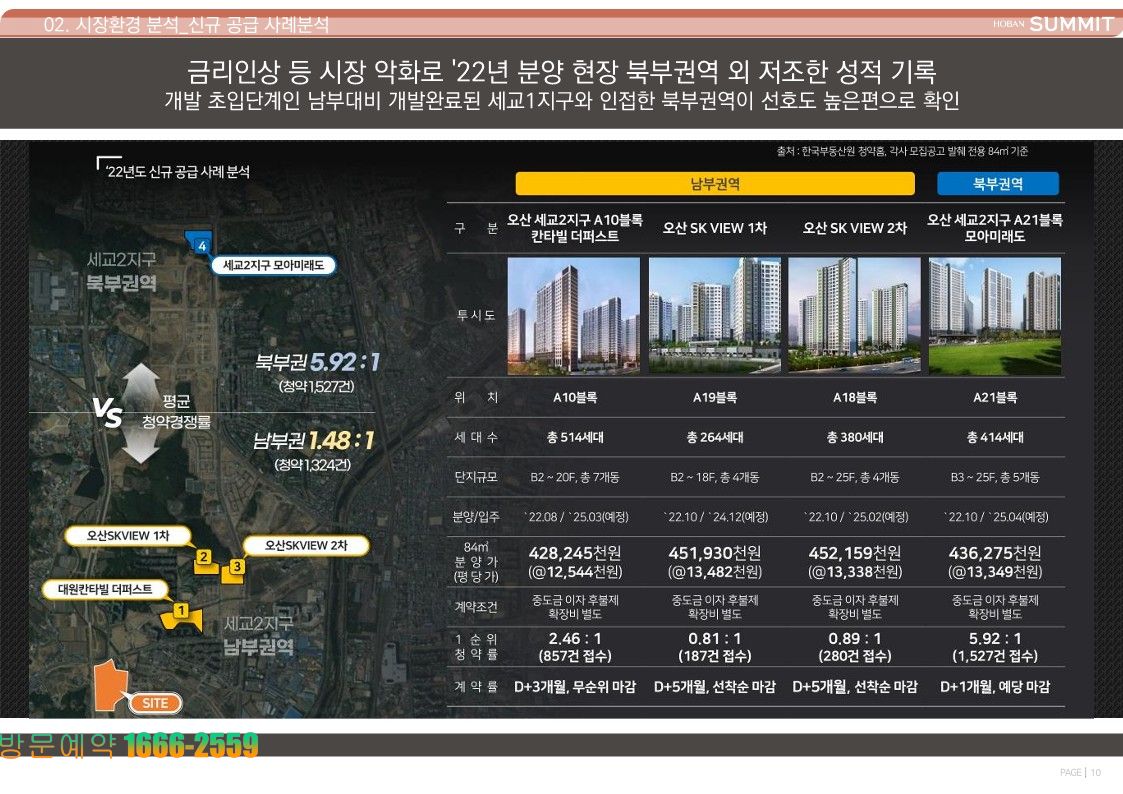
Task: Select the 북부권역 blue header tab
Action: point(998,184)
